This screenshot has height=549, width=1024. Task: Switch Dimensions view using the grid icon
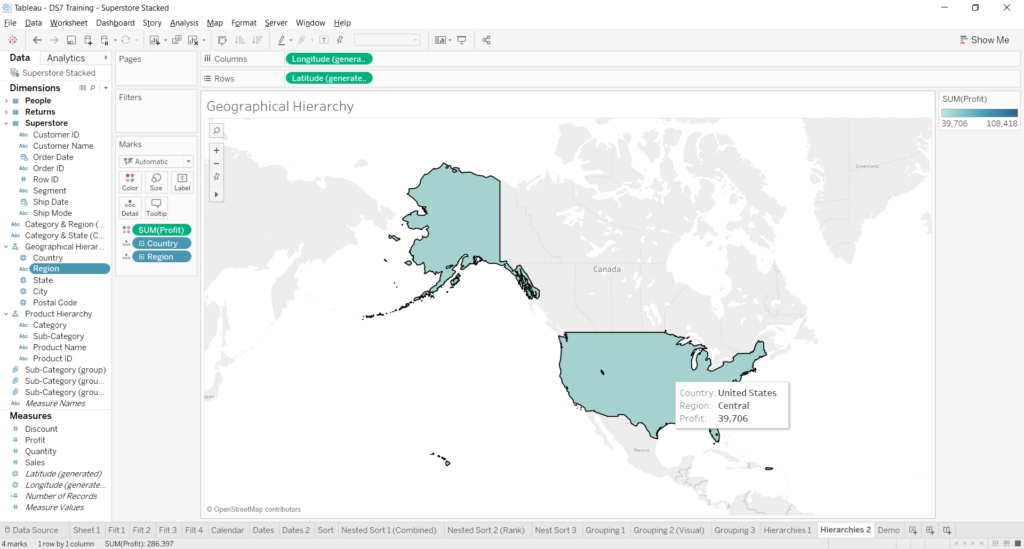[82, 87]
